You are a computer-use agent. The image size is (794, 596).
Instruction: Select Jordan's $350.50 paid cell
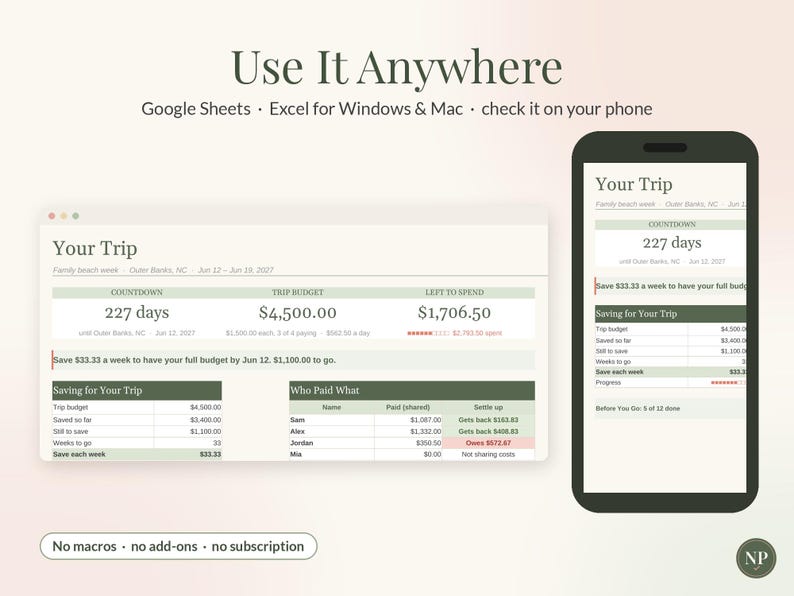click(x=408, y=443)
